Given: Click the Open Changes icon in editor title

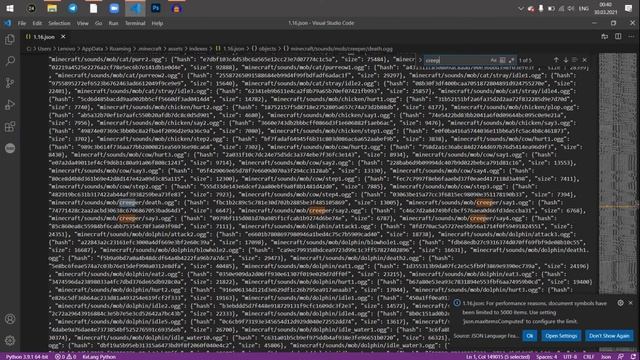Looking at the screenshot, I should point(604,37).
